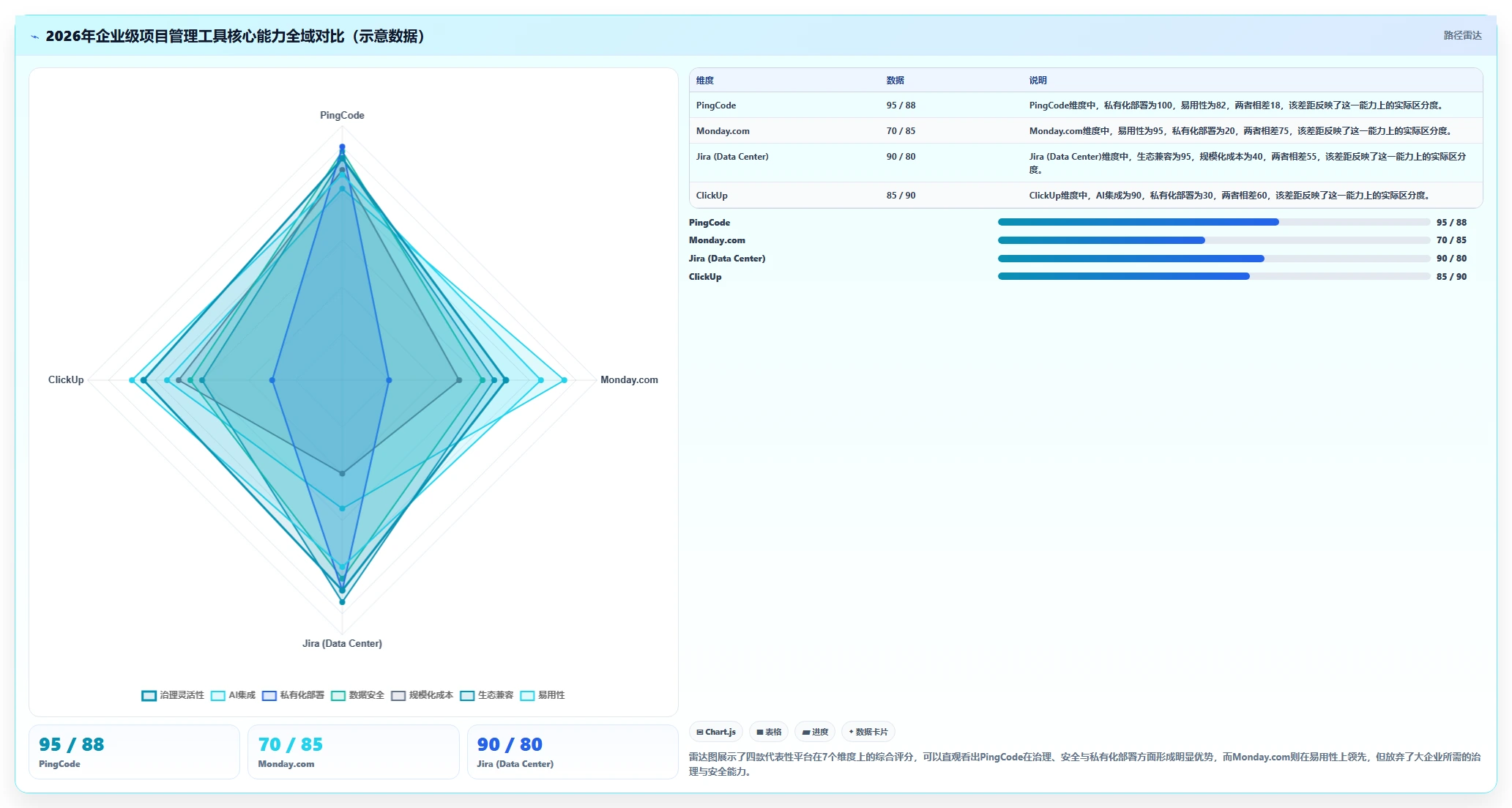Click the ClickUp progress bar
The width and height of the screenshot is (1512, 808).
click(1213, 276)
